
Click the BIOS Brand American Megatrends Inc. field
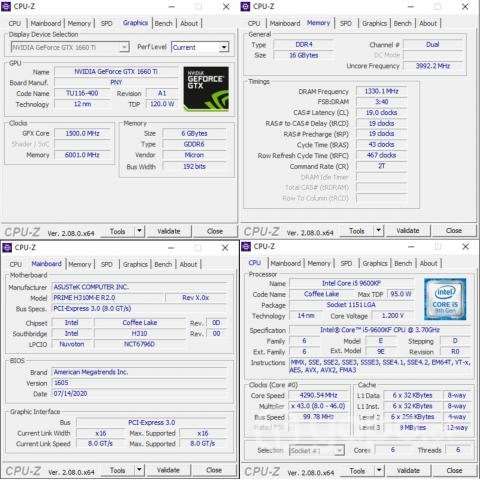pos(140,372)
